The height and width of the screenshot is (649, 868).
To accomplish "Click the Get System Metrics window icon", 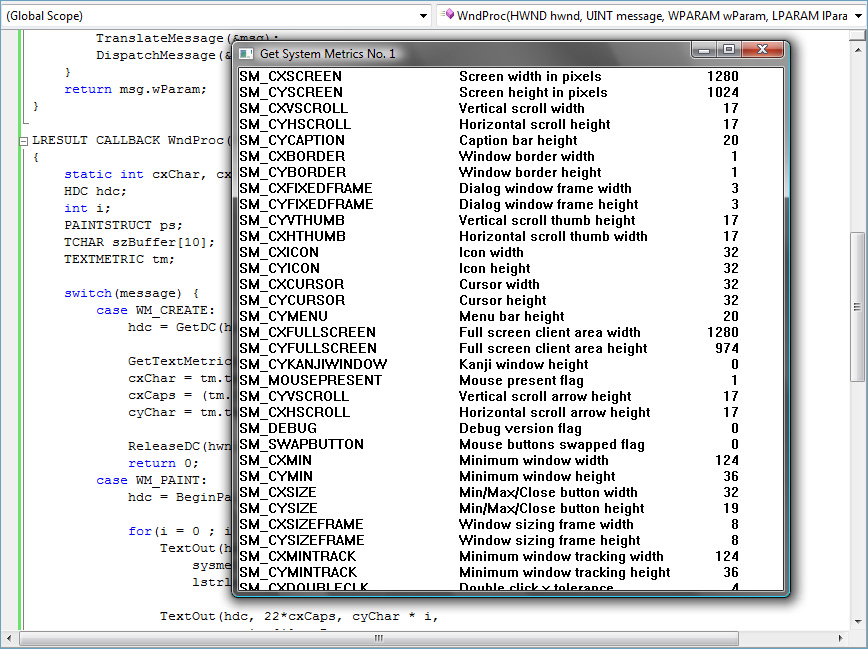I will 246,54.
